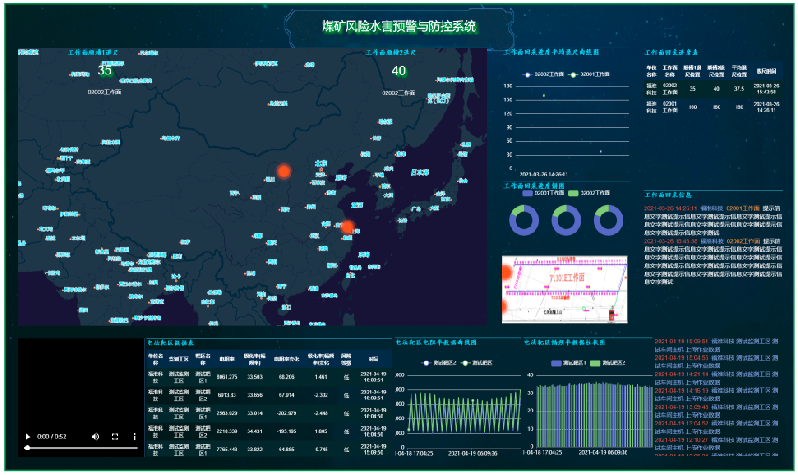The height and width of the screenshot is (475, 798).
Task: Enter fullscreen mode on the video player
Action: tap(115, 436)
